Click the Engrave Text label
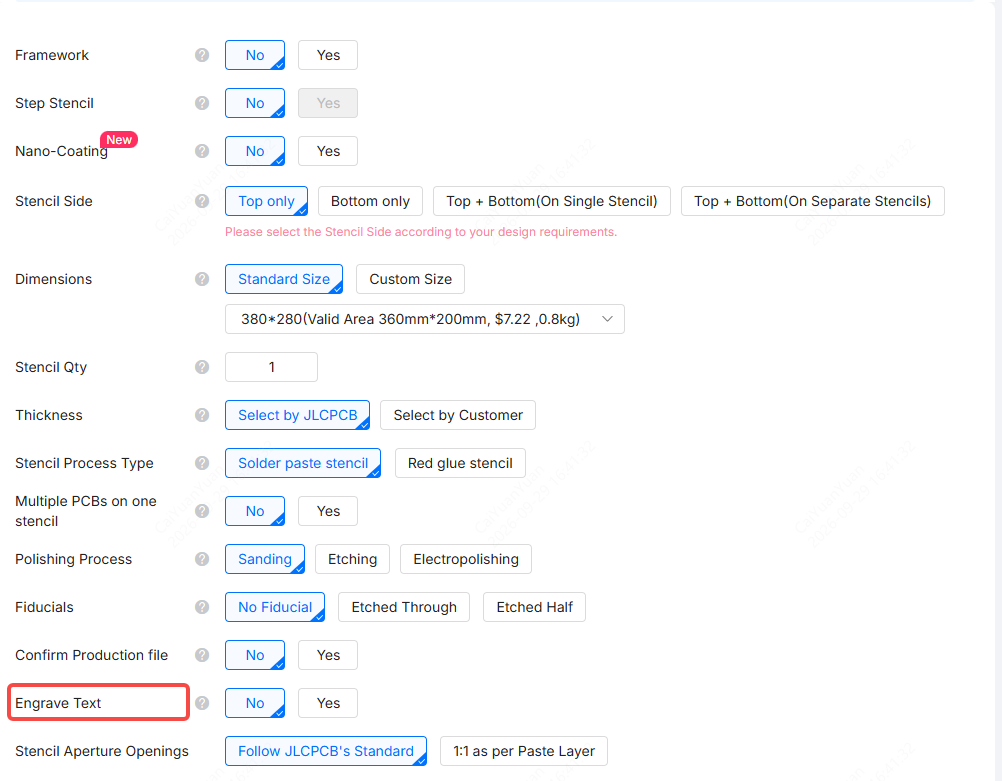The width and height of the screenshot is (1002, 781). click(58, 702)
